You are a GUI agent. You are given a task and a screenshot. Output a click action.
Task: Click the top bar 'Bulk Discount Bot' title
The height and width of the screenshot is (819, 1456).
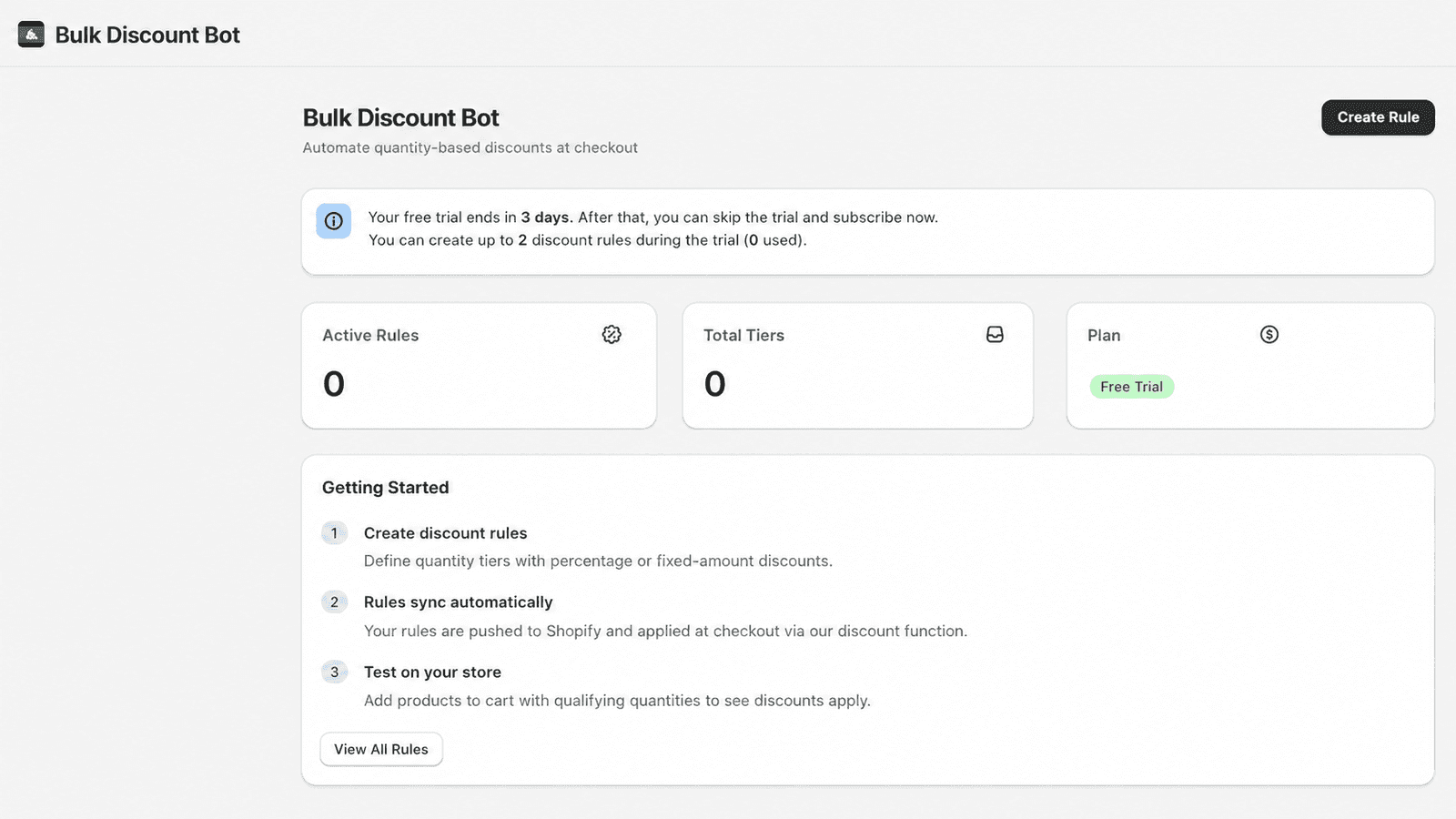point(147,35)
